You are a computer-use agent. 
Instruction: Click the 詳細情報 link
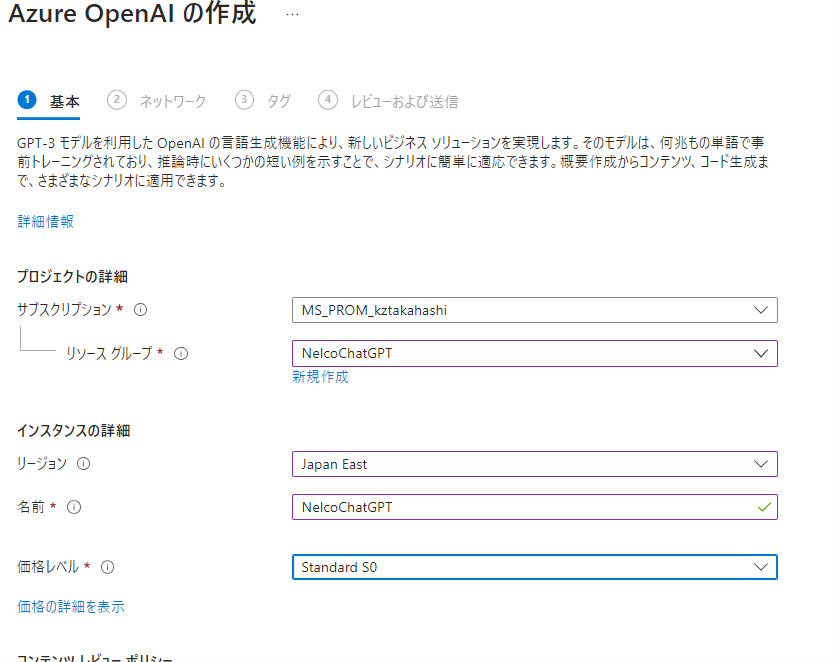[x=46, y=221]
